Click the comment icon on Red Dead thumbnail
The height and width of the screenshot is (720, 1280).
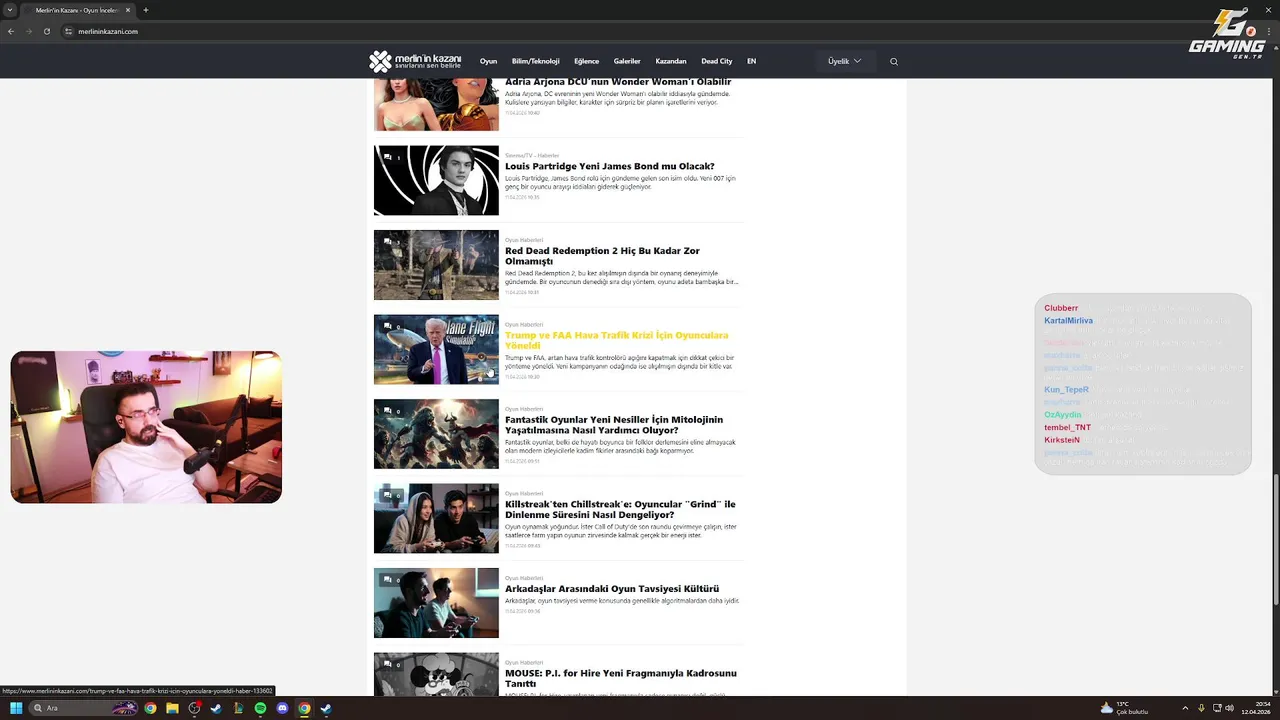click(x=390, y=242)
